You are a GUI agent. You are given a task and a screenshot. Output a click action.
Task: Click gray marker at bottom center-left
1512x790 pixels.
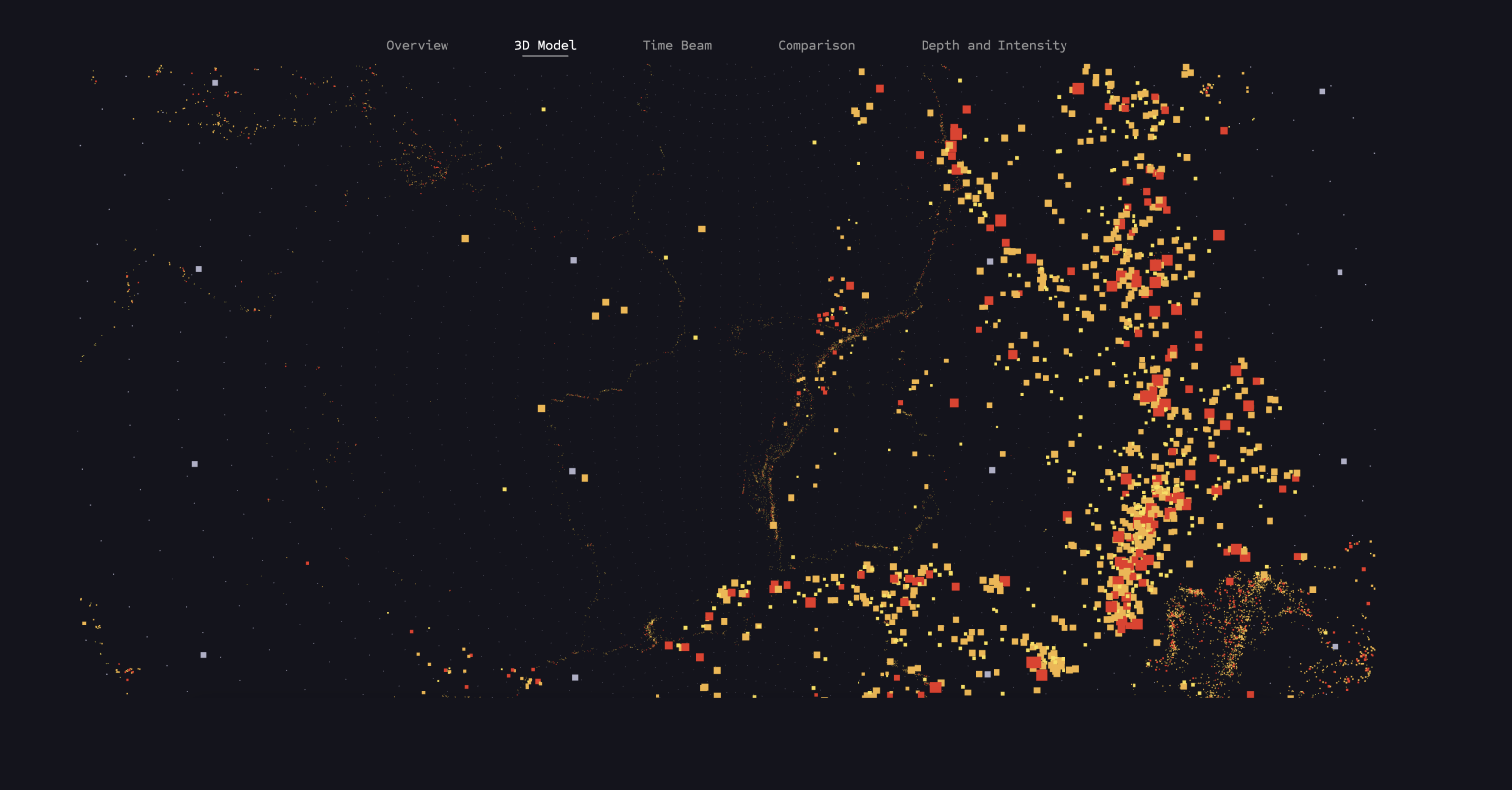[575, 677]
